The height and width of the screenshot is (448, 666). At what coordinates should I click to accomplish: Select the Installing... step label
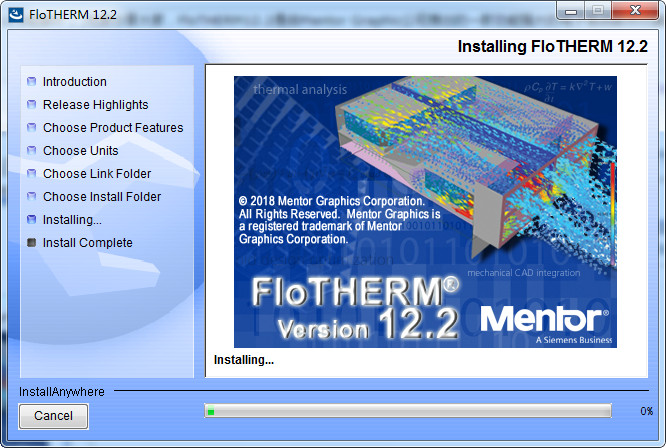[72, 220]
